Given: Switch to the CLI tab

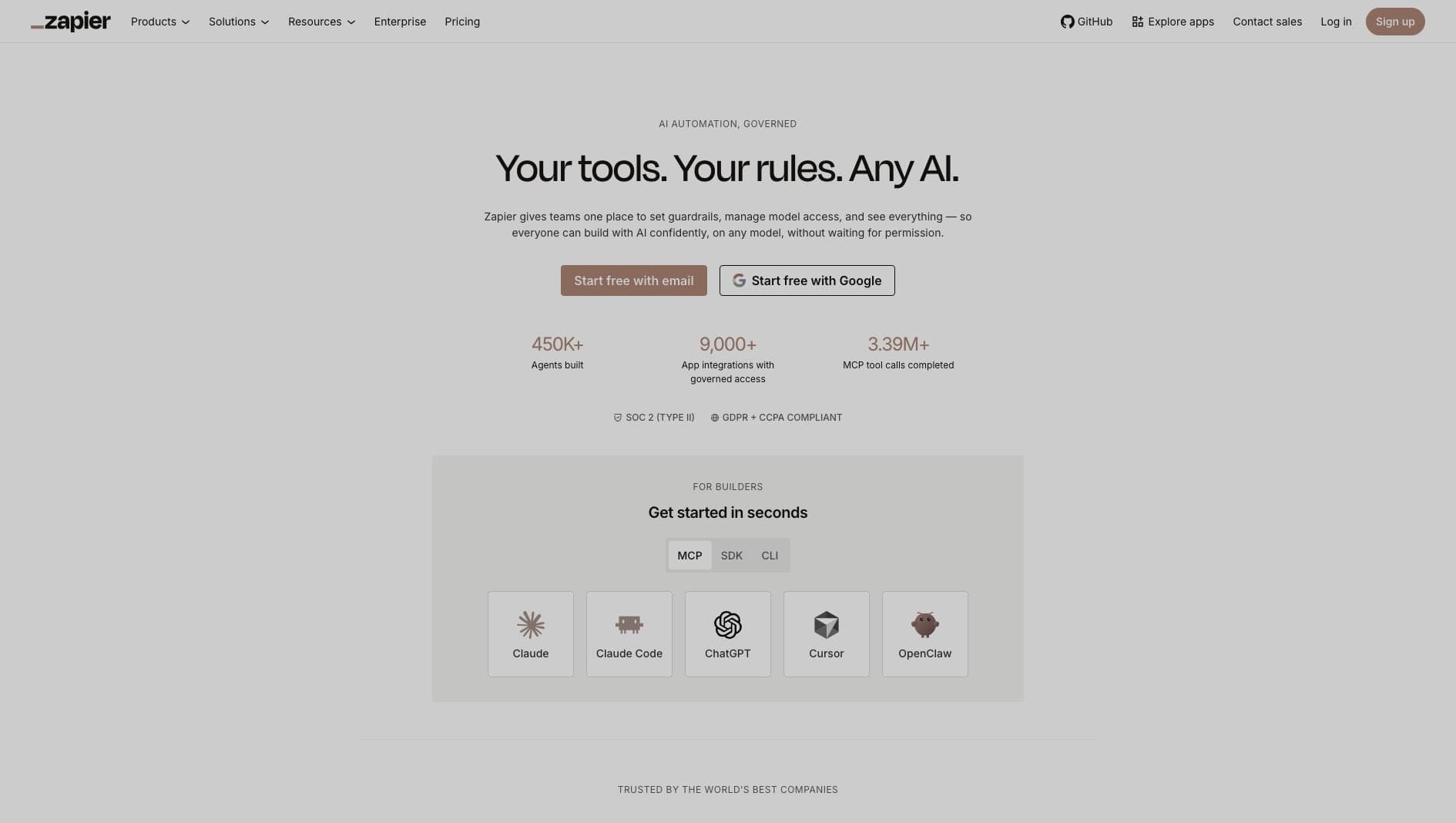Looking at the screenshot, I should (x=770, y=556).
